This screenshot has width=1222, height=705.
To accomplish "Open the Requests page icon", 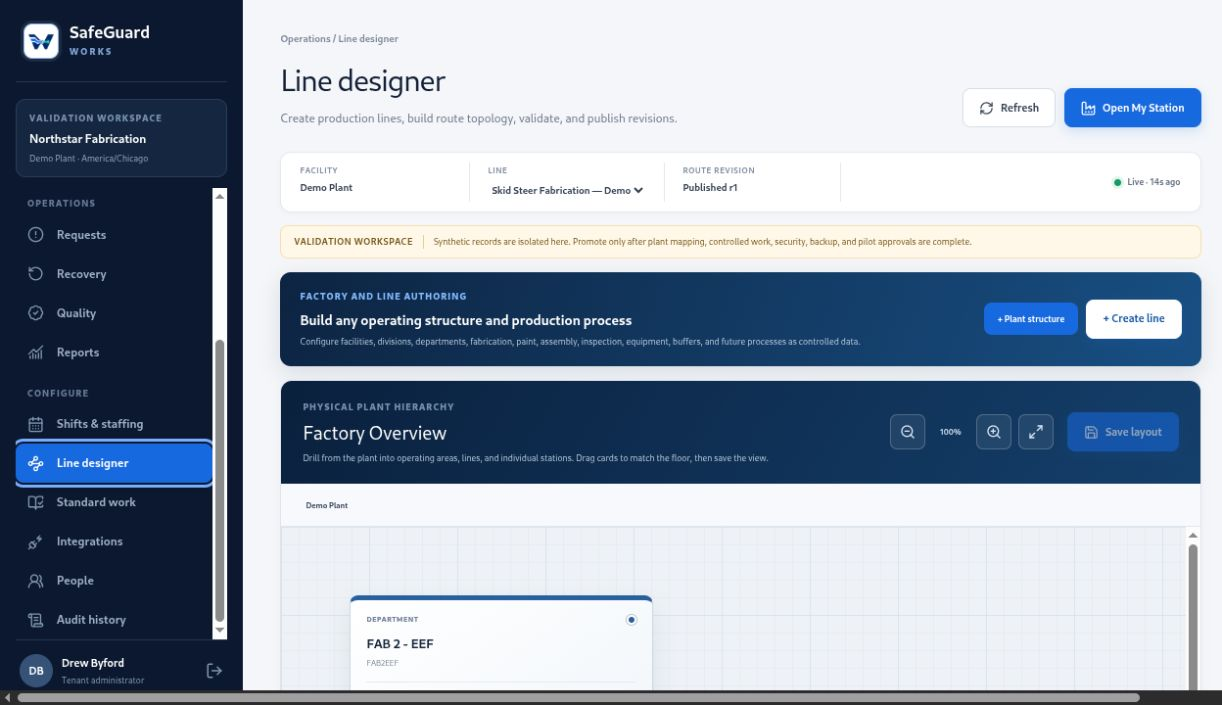I will pos(36,235).
